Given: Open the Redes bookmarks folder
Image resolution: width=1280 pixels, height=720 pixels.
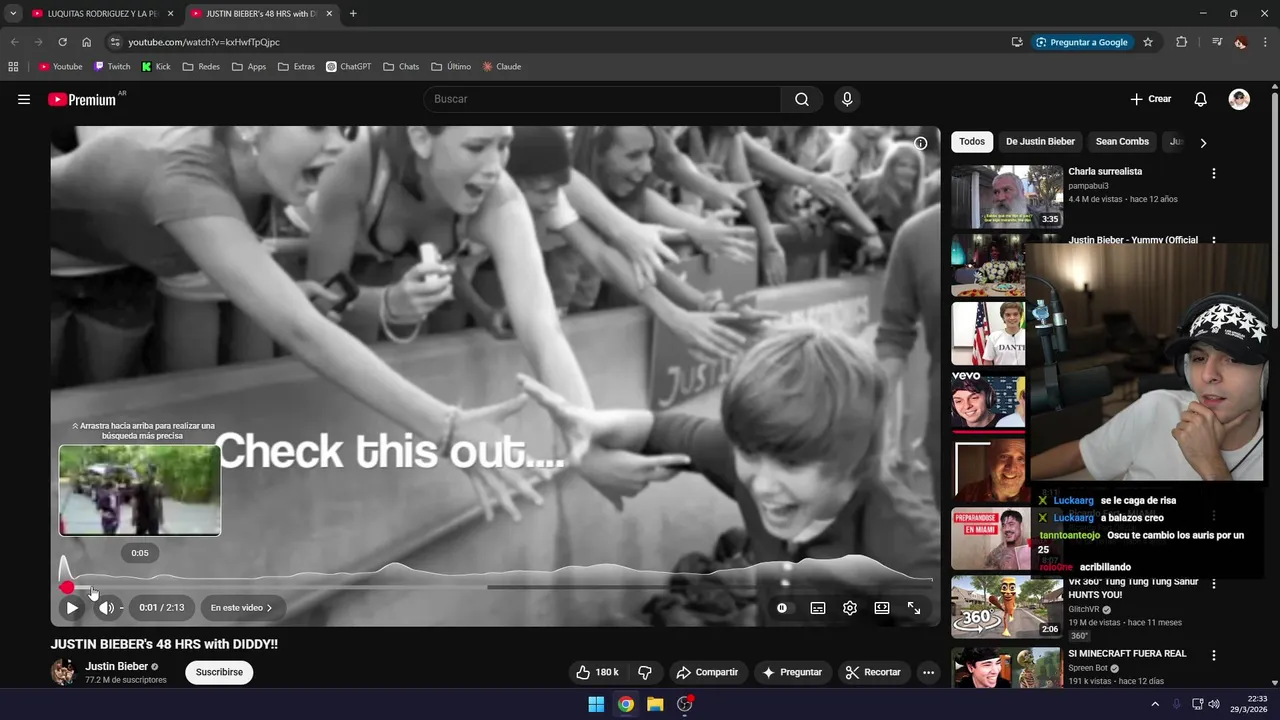Looking at the screenshot, I should point(201,67).
